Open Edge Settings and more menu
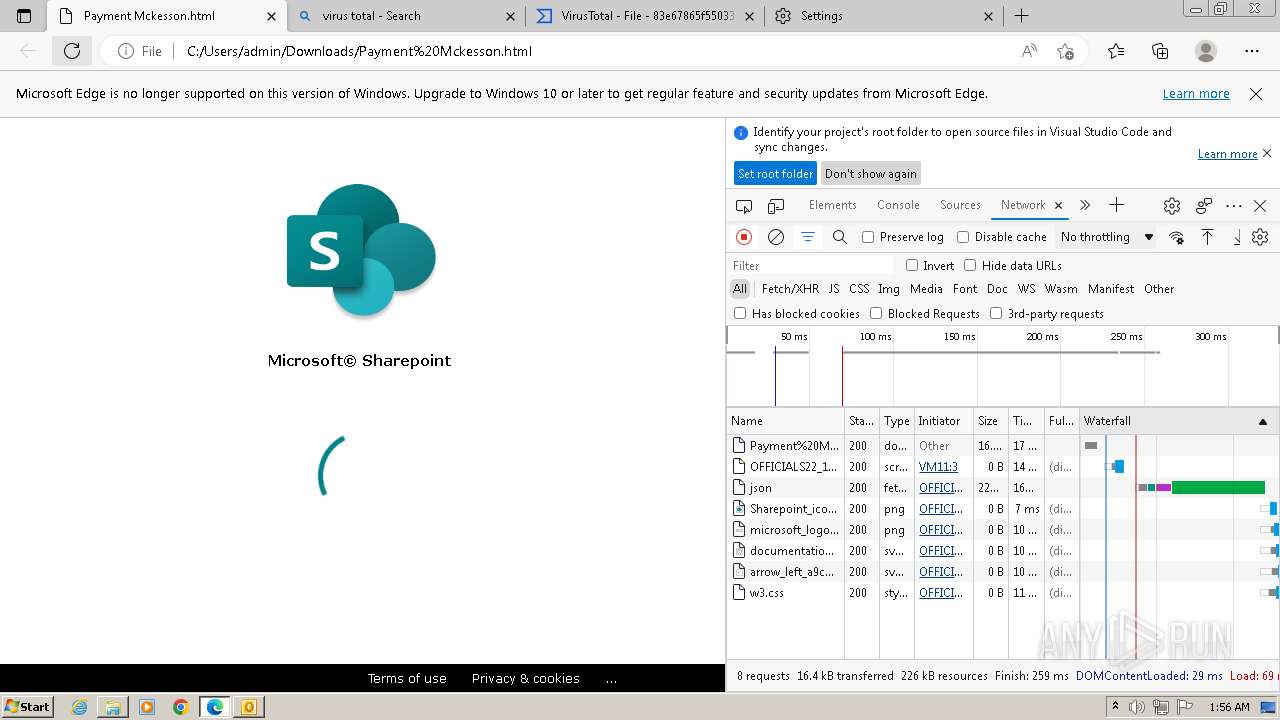1280x720 pixels. point(1252,51)
